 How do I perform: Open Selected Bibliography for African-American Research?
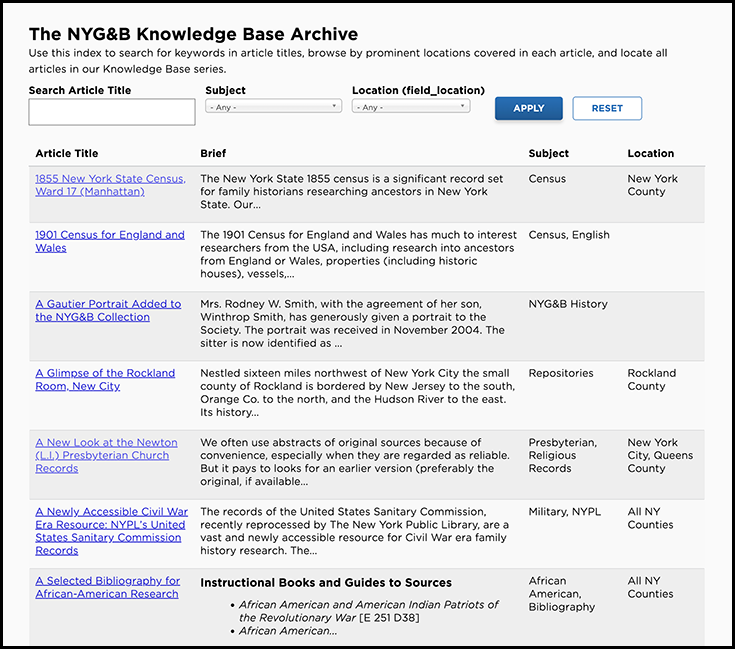107,587
